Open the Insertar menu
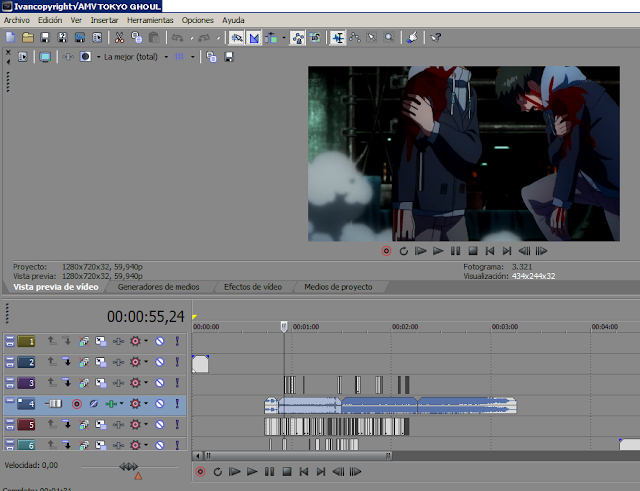 tap(104, 20)
